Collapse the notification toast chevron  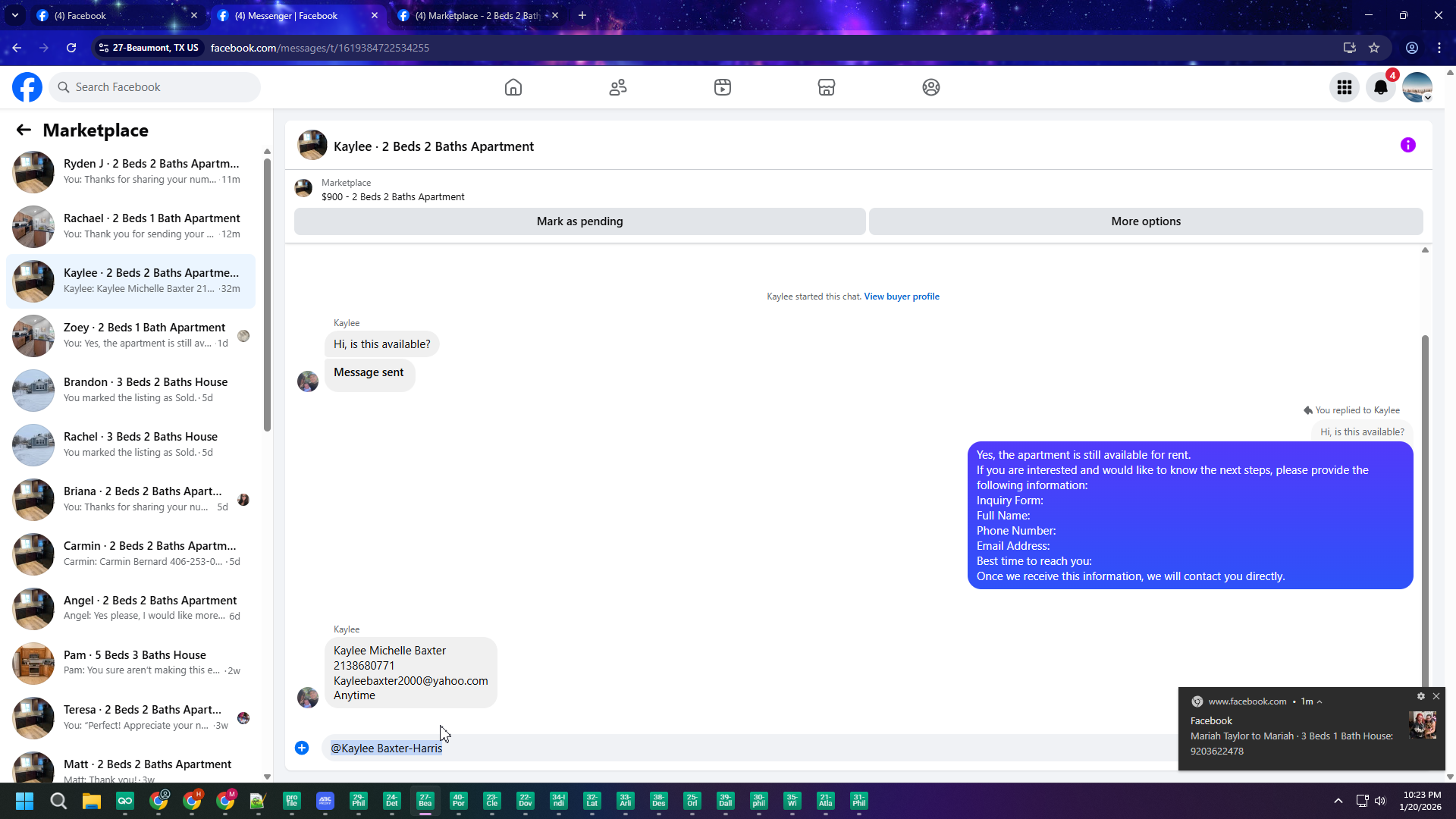1319,702
